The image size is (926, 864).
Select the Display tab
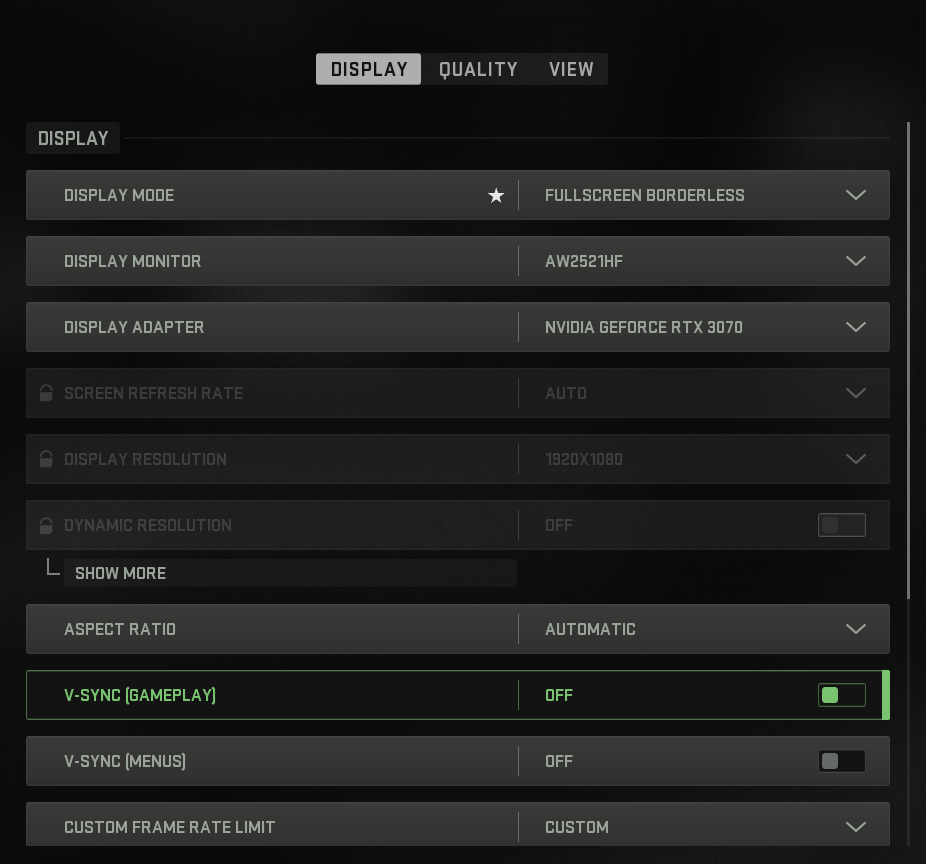point(368,69)
